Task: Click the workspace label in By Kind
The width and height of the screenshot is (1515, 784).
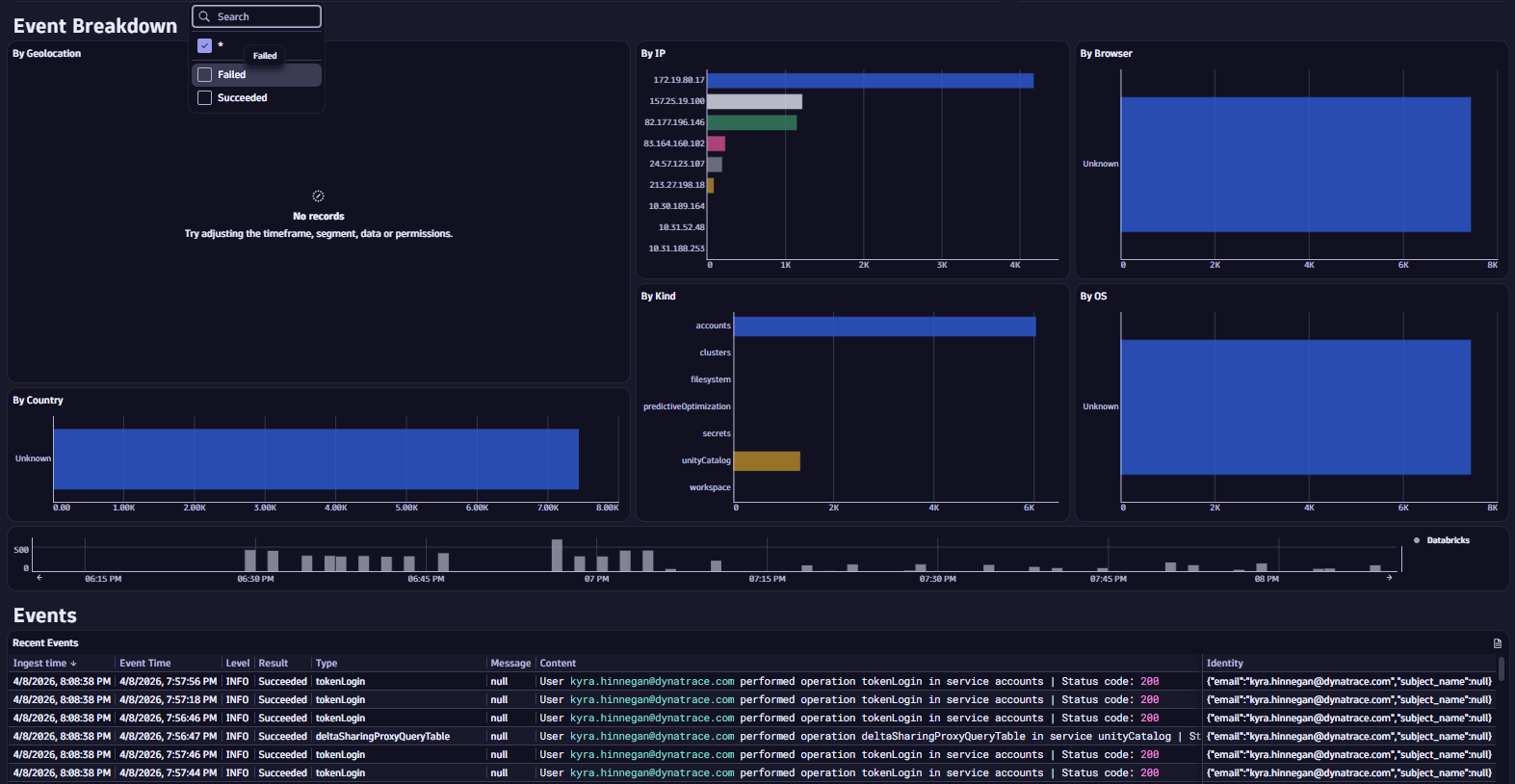Action: pyautogui.click(x=710, y=487)
